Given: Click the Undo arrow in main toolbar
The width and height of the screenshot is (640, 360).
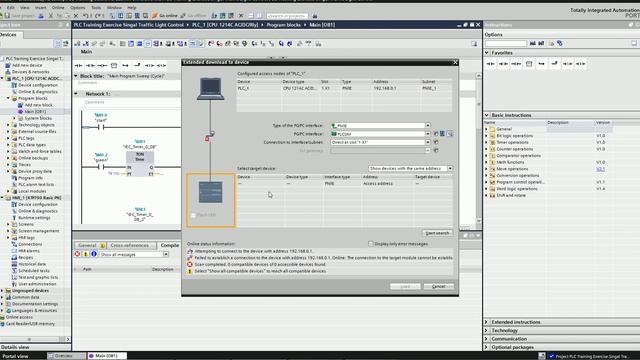Looking at the screenshot, I should click(x=86, y=16).
